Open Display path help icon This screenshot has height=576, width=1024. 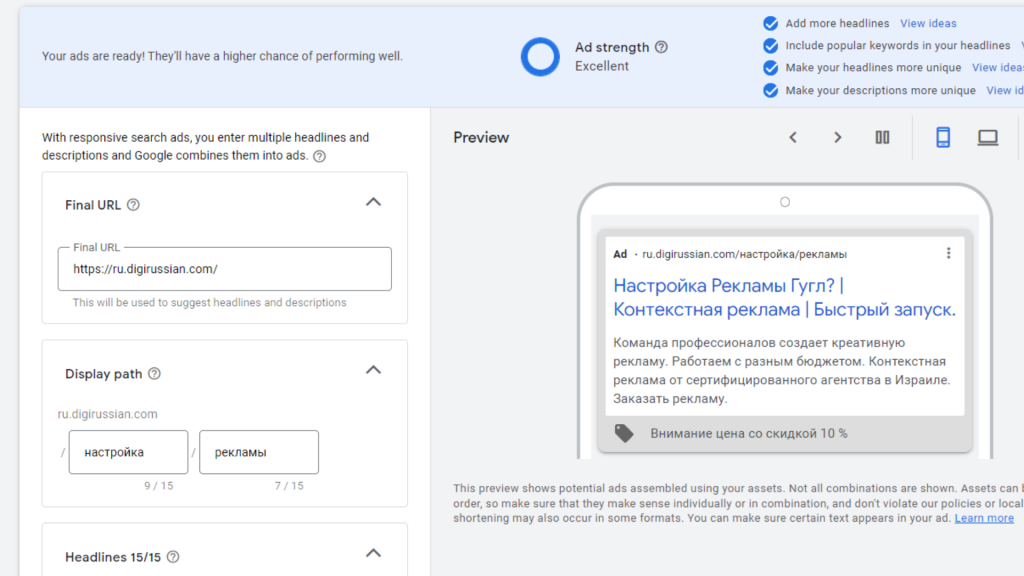pyautogui.click(x=154, y=374)
